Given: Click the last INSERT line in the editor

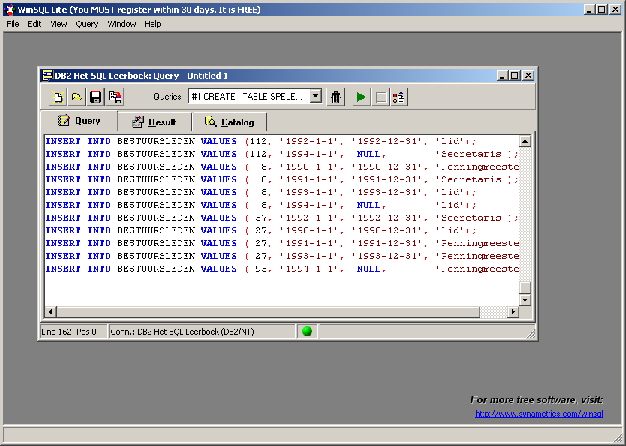Looking at the screenshot, I should click(282, 269).
